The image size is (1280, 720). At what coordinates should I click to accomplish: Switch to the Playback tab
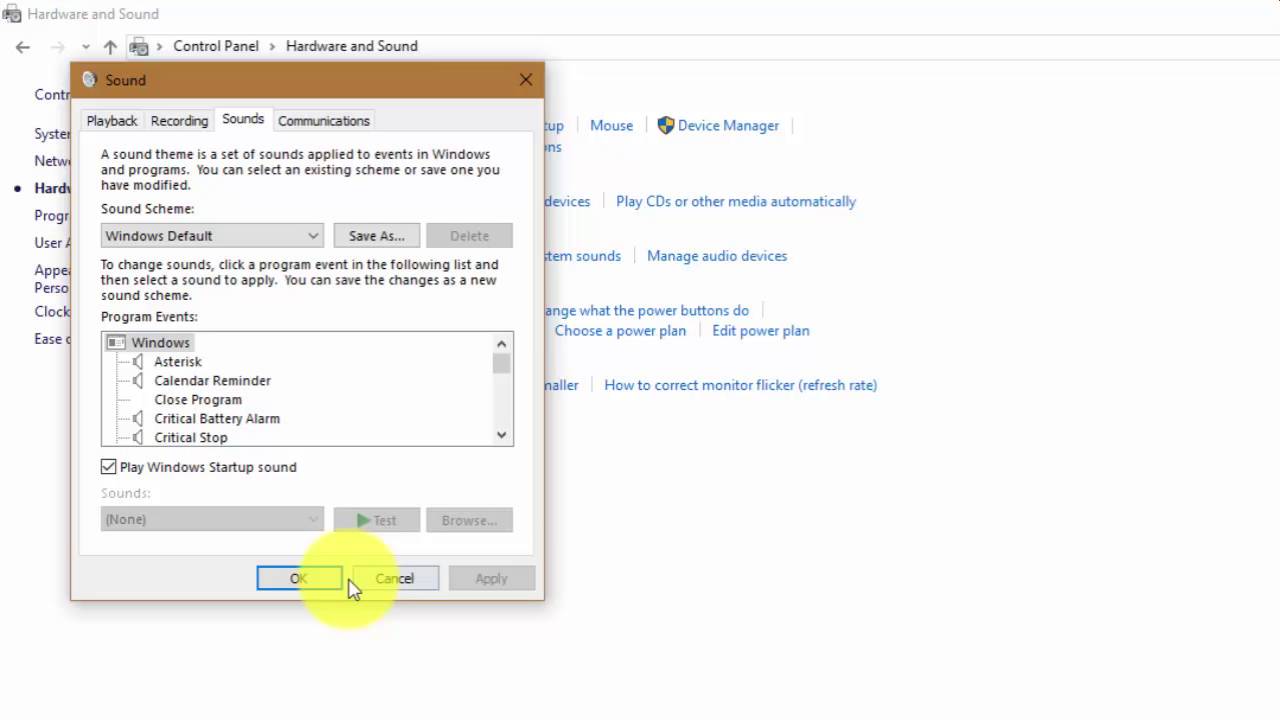(x=111, y=121)
